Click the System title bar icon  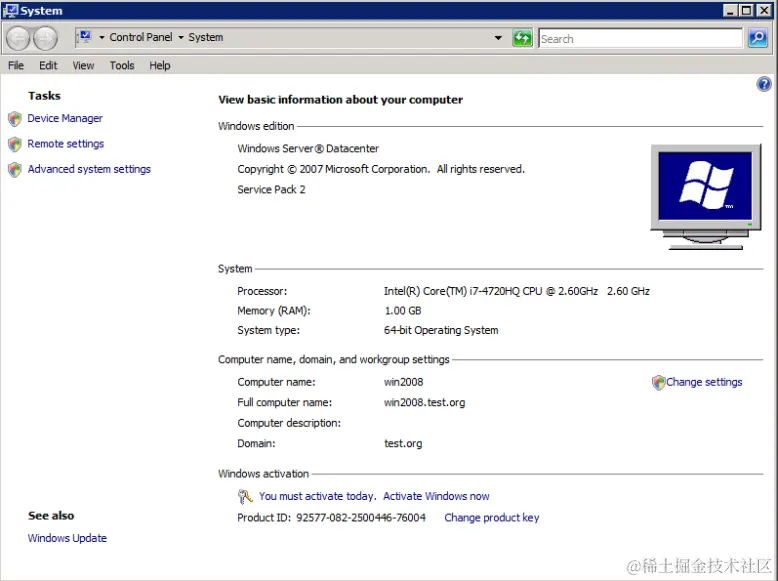(10, 10)
